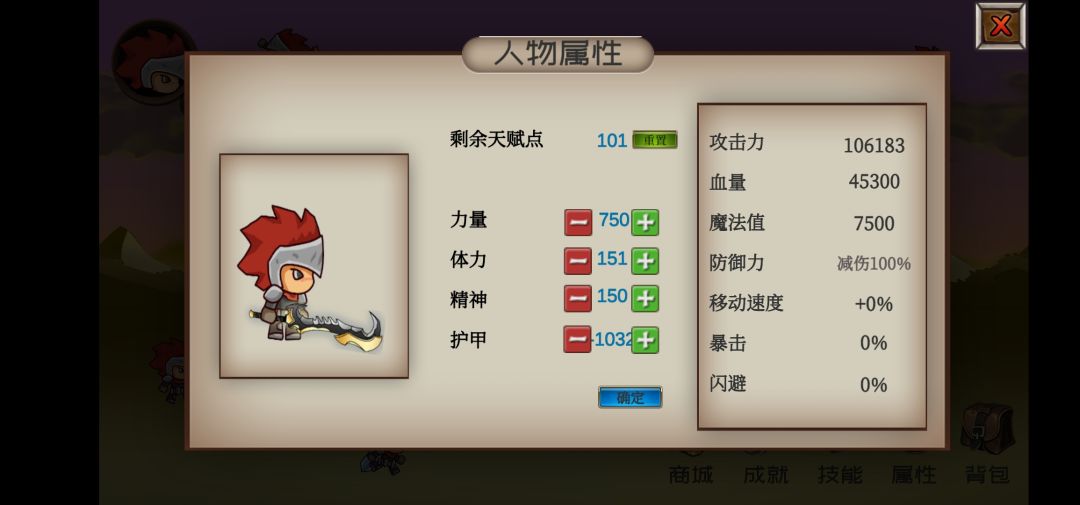
Task: Switch to the 属性 tab
Action: pos(913,474)
